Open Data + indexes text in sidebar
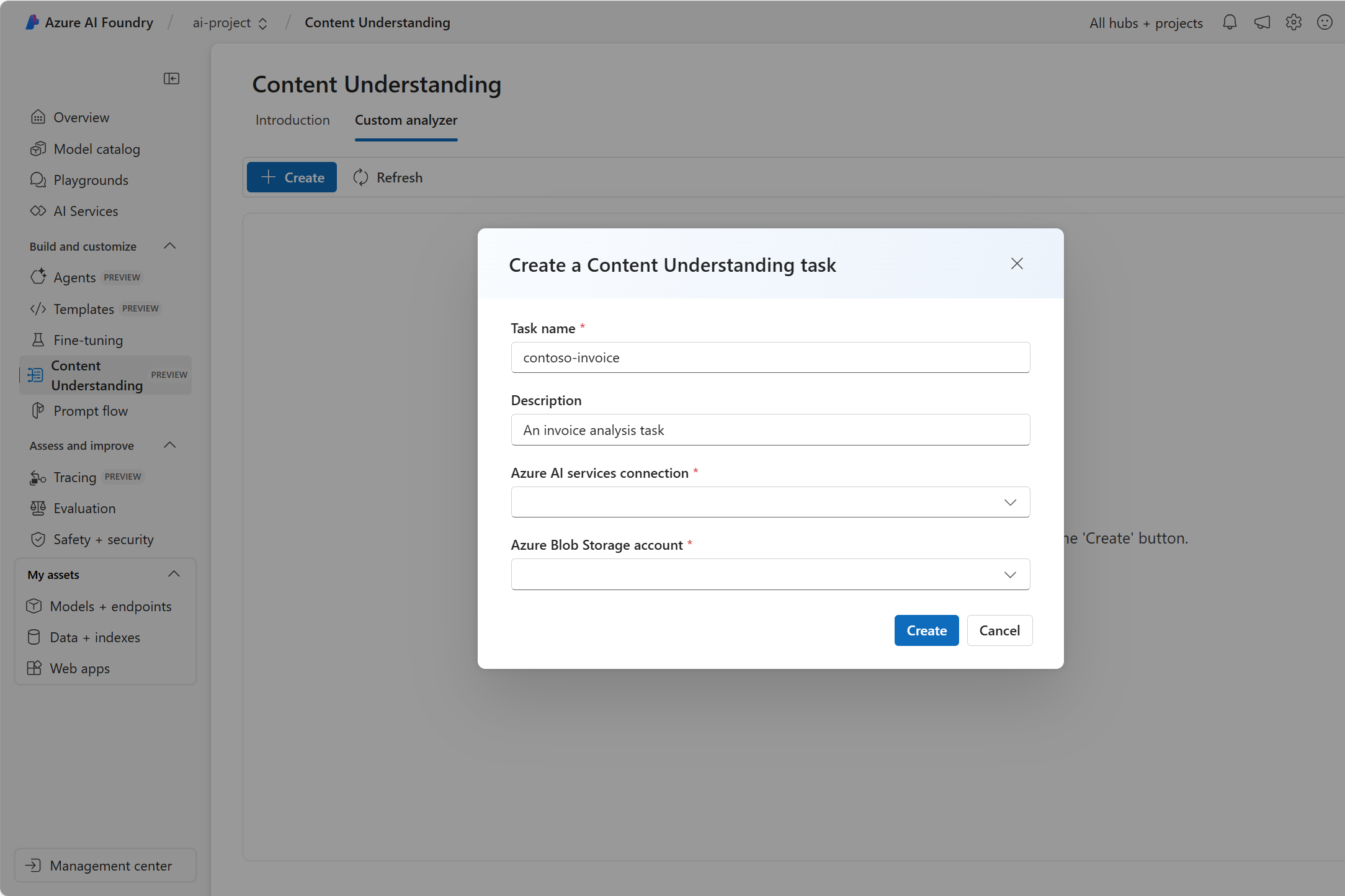 (95, 637)
